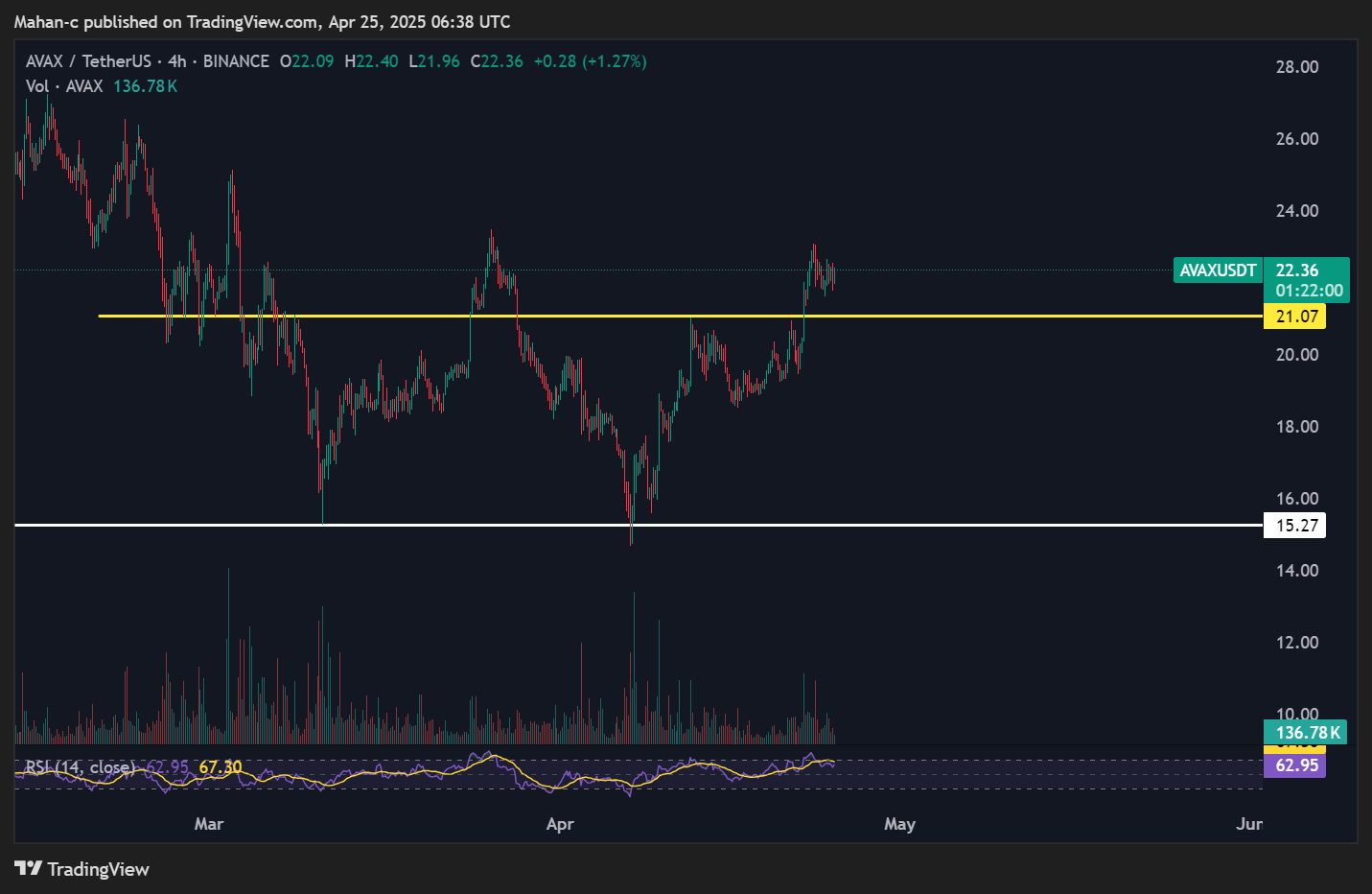Image resolution: width=1372 pixels, height=894 pixels.
Task: Click the AVAXUSDT symbol price tag
Action: [x=1218, y=271]
